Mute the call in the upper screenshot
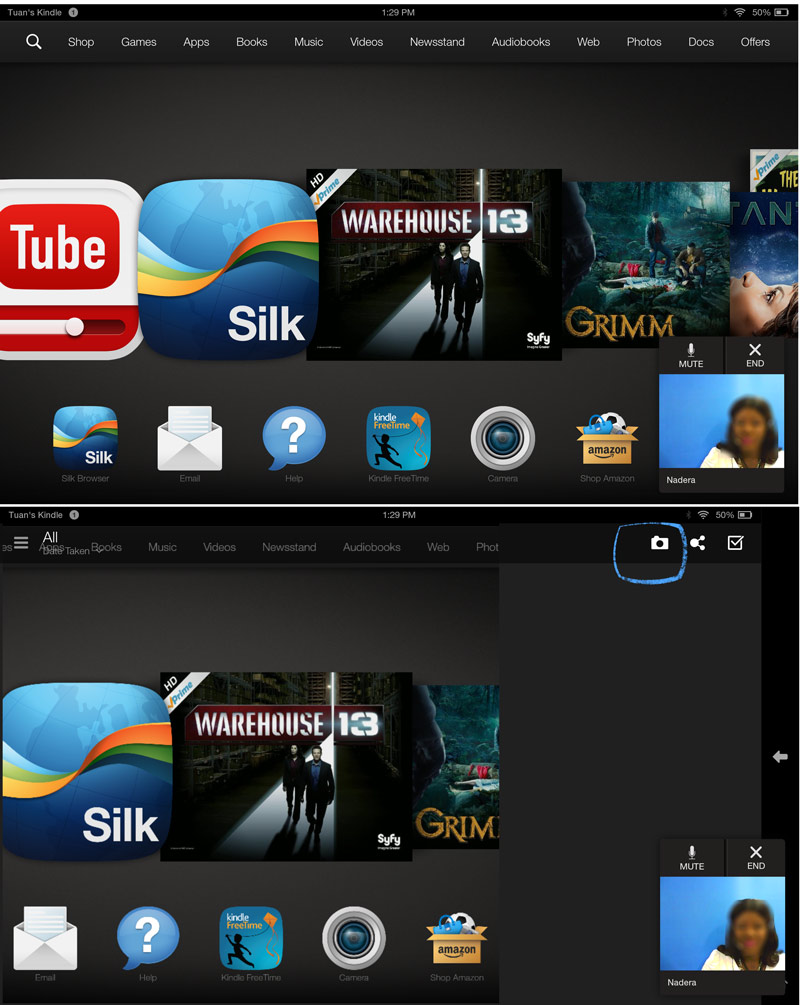 (691, 354)
